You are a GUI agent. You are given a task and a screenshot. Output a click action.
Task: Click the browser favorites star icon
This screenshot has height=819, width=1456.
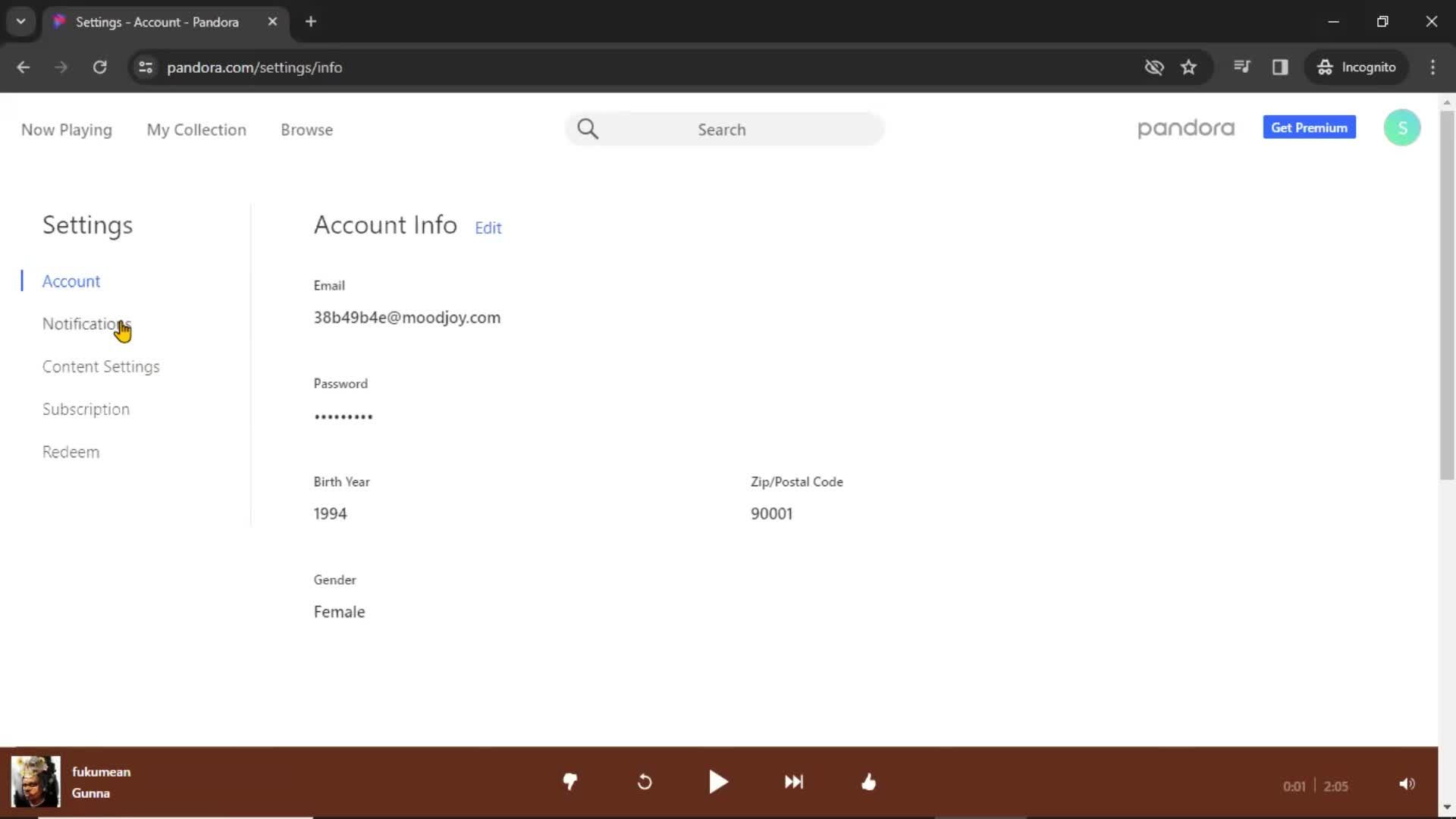tap(1189, 67)
